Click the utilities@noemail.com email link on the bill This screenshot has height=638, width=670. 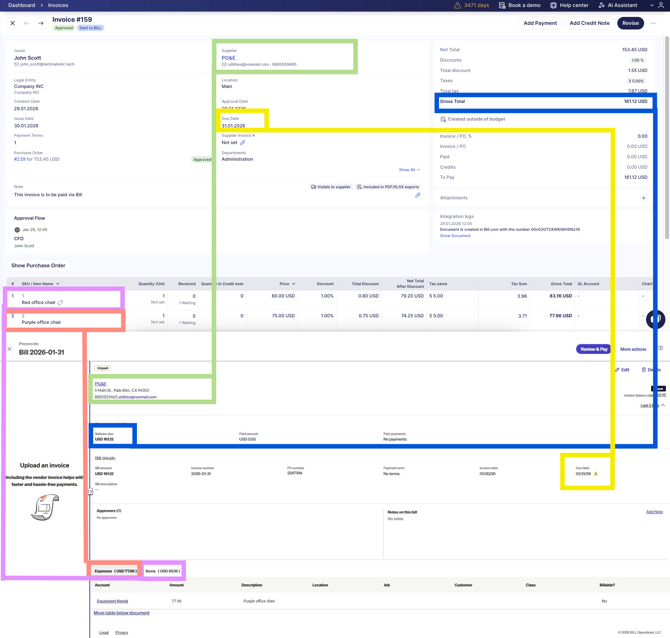point(137,397)
